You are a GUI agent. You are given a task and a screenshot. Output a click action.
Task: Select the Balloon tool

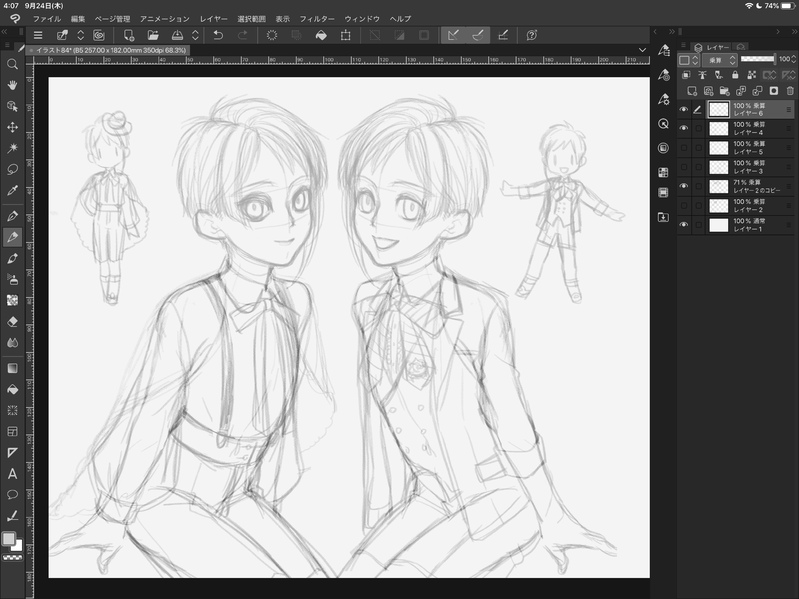point(12,495)
